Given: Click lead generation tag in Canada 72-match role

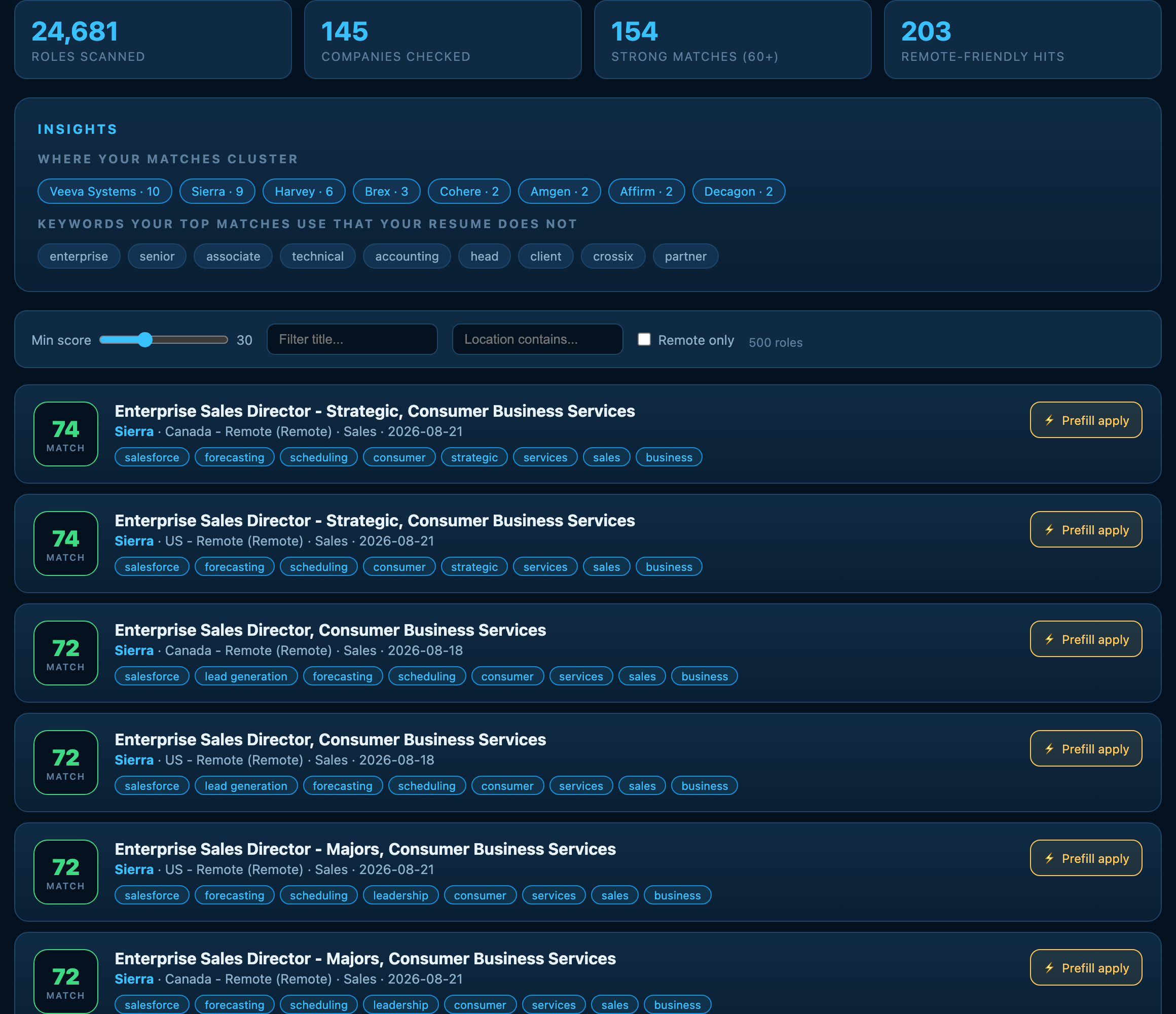Looking at the screenshot, I should click(246, 676).
